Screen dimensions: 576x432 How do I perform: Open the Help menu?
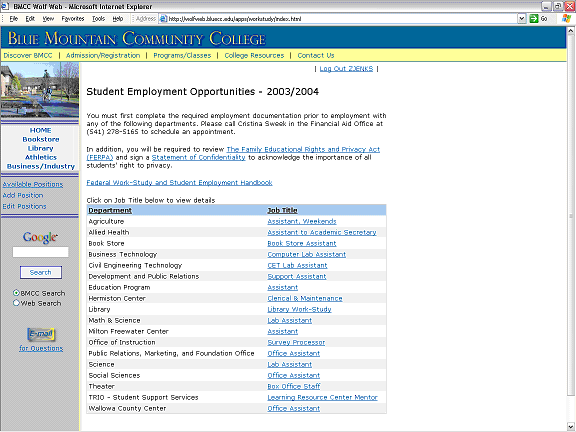click(x=118, y=19)
